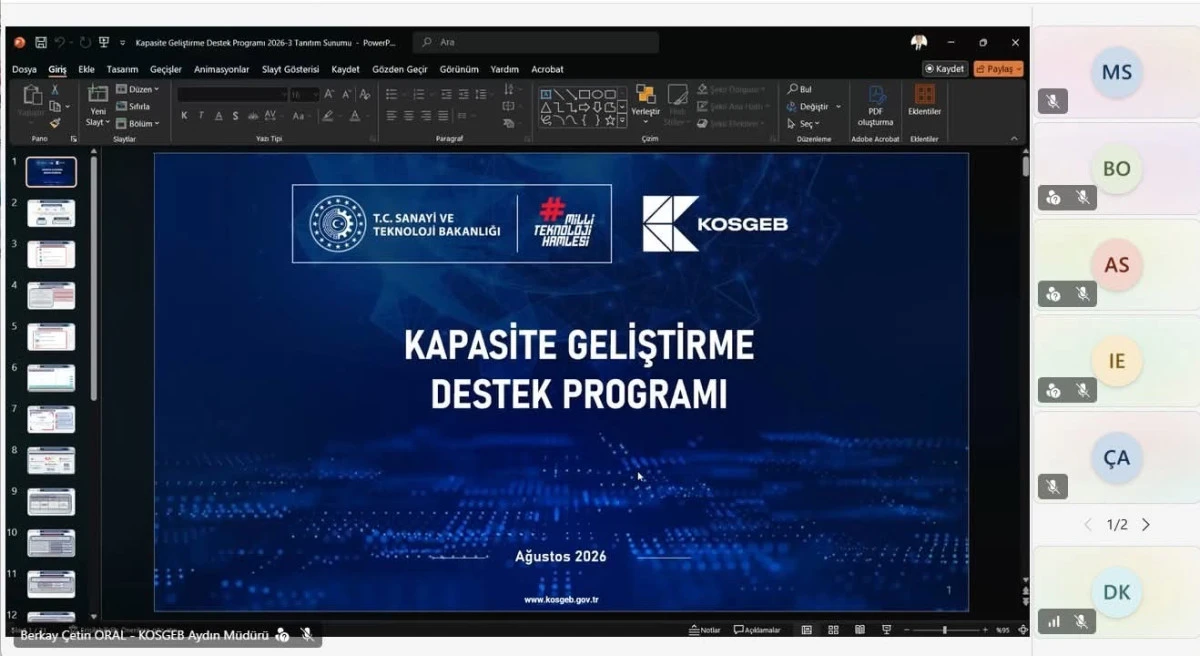Click Bul find button
1200x656 pixels.
(x=800, y=90)
